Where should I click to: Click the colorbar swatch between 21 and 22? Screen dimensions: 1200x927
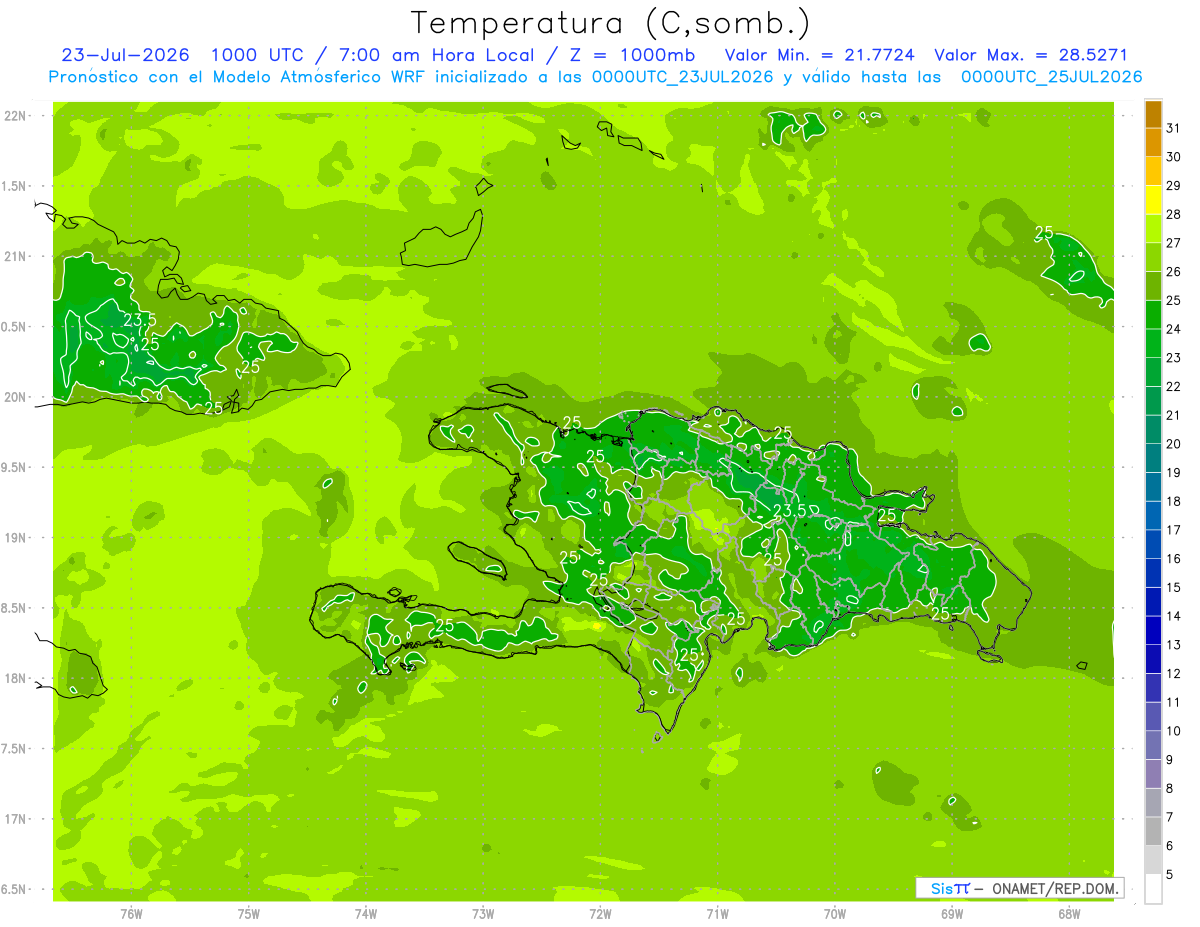coord(1153,401)
